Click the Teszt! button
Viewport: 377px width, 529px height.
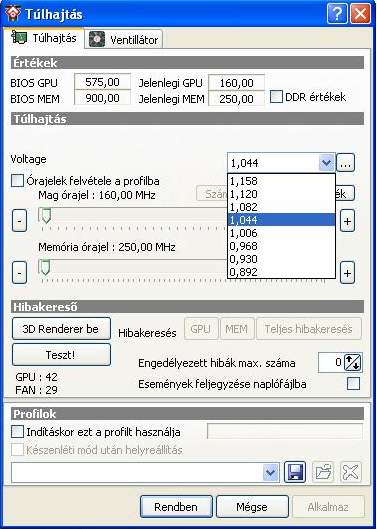[61, 355]
